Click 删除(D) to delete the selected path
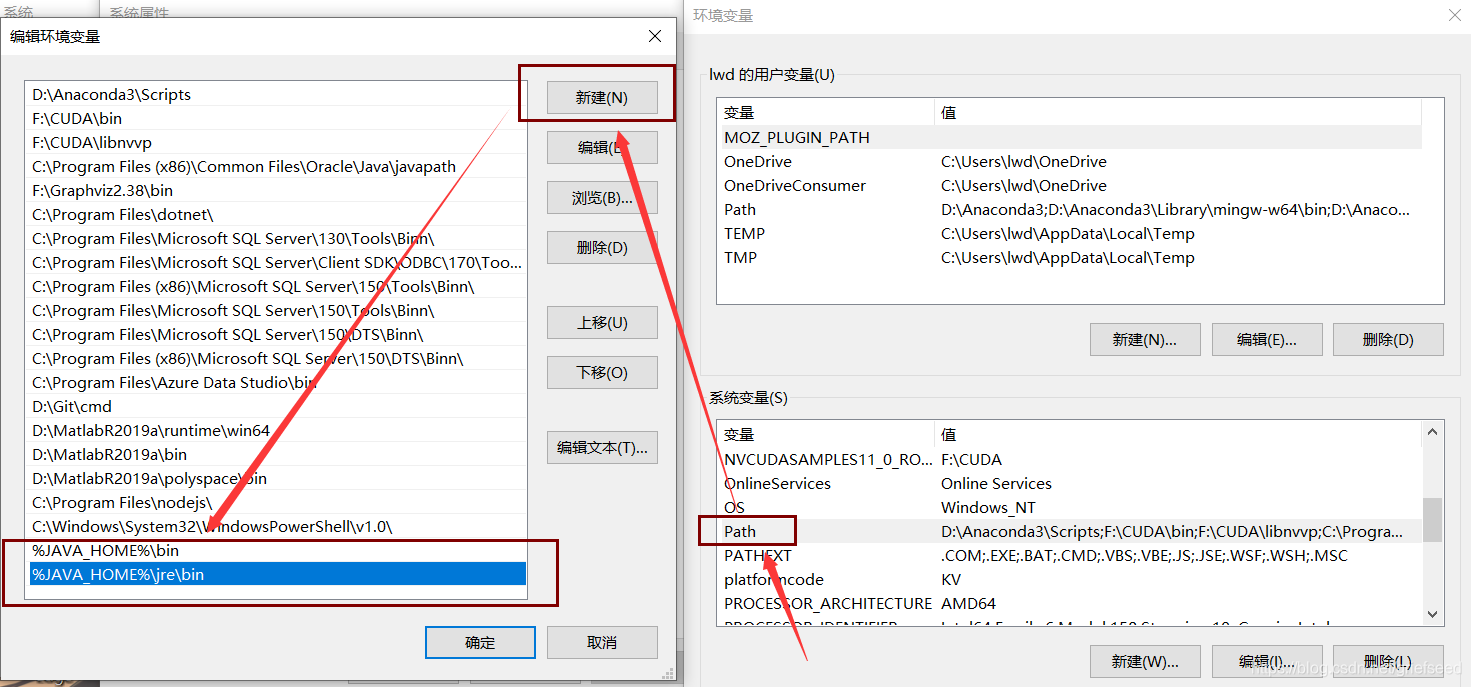The height and width of the screenshot is (687, 1471). click(601, 247)
